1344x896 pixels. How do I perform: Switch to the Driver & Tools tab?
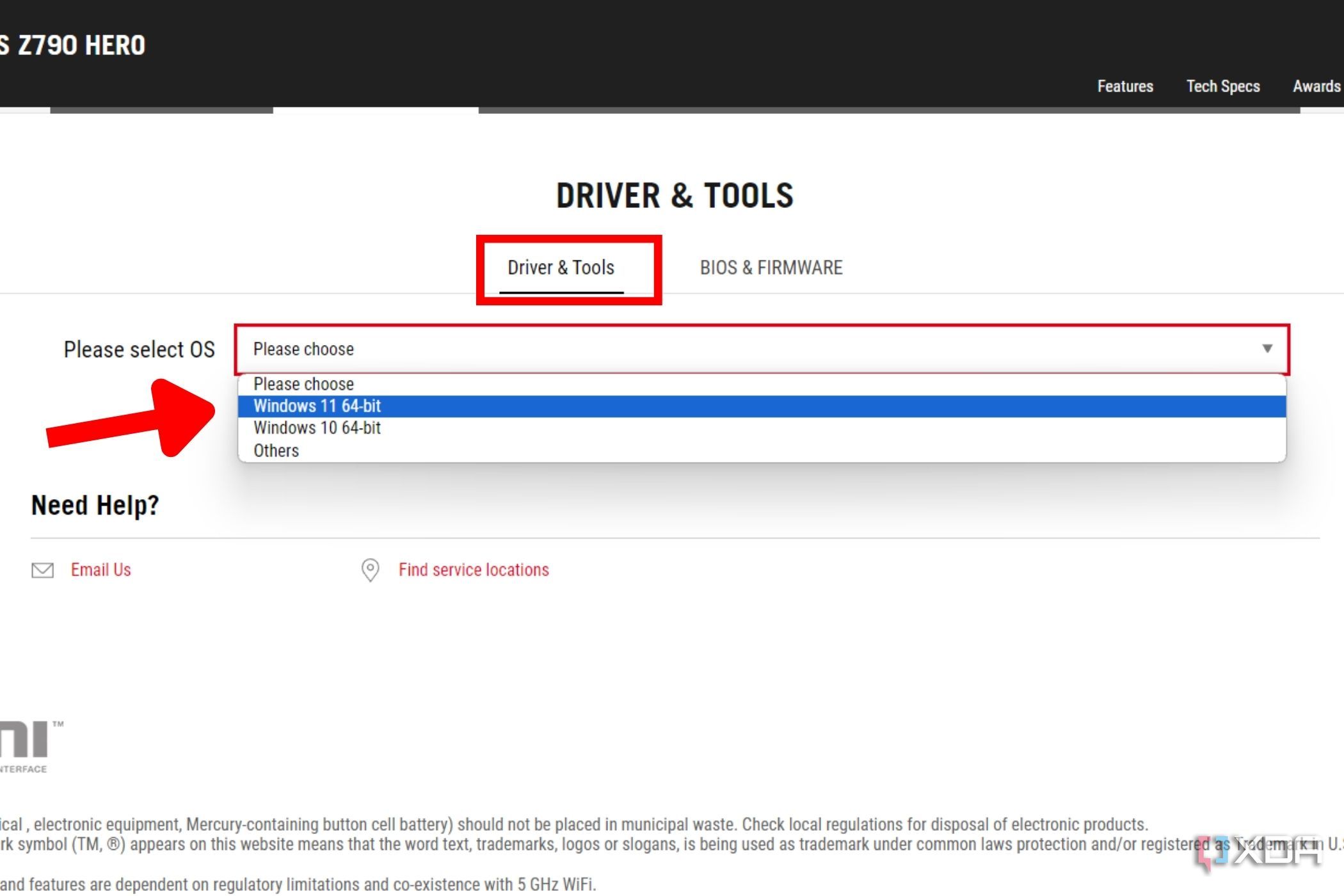pos(561,268)
